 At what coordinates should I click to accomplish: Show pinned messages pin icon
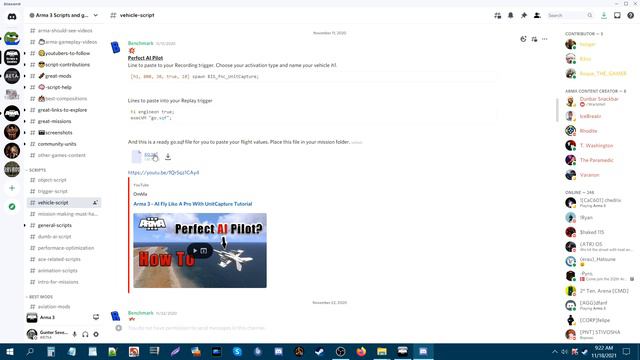coord(524,16)
